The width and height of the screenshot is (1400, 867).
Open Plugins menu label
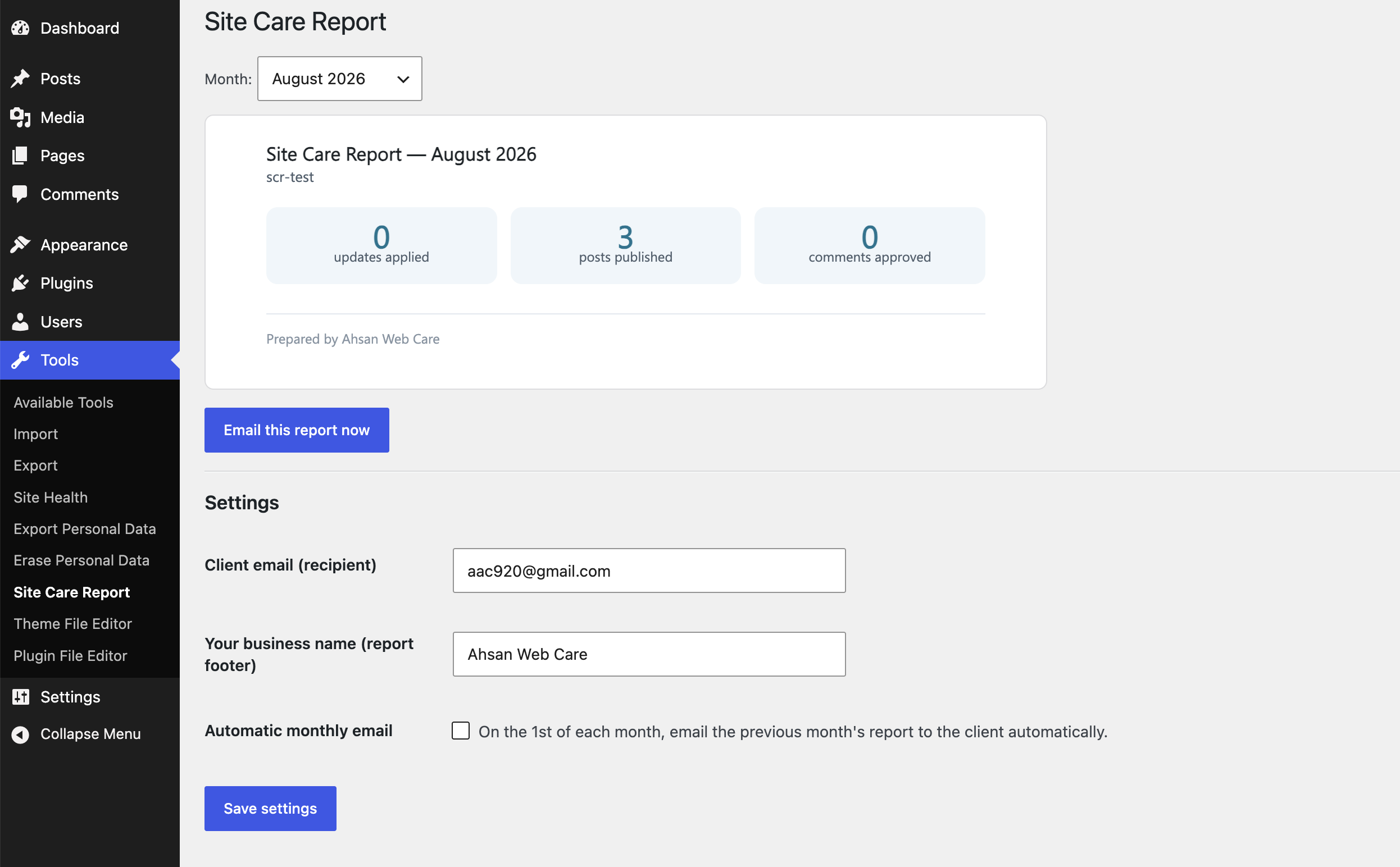click(66, 282)
